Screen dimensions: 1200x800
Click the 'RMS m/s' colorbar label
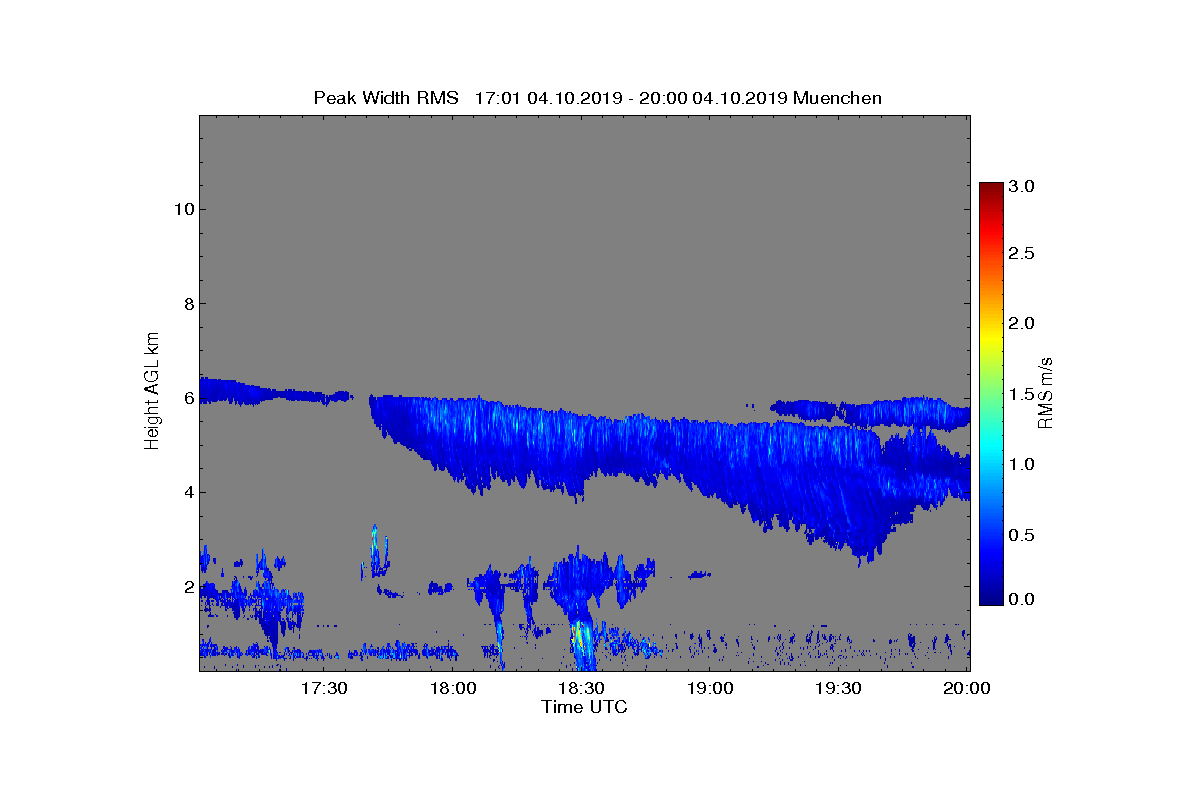[1045, 391]
